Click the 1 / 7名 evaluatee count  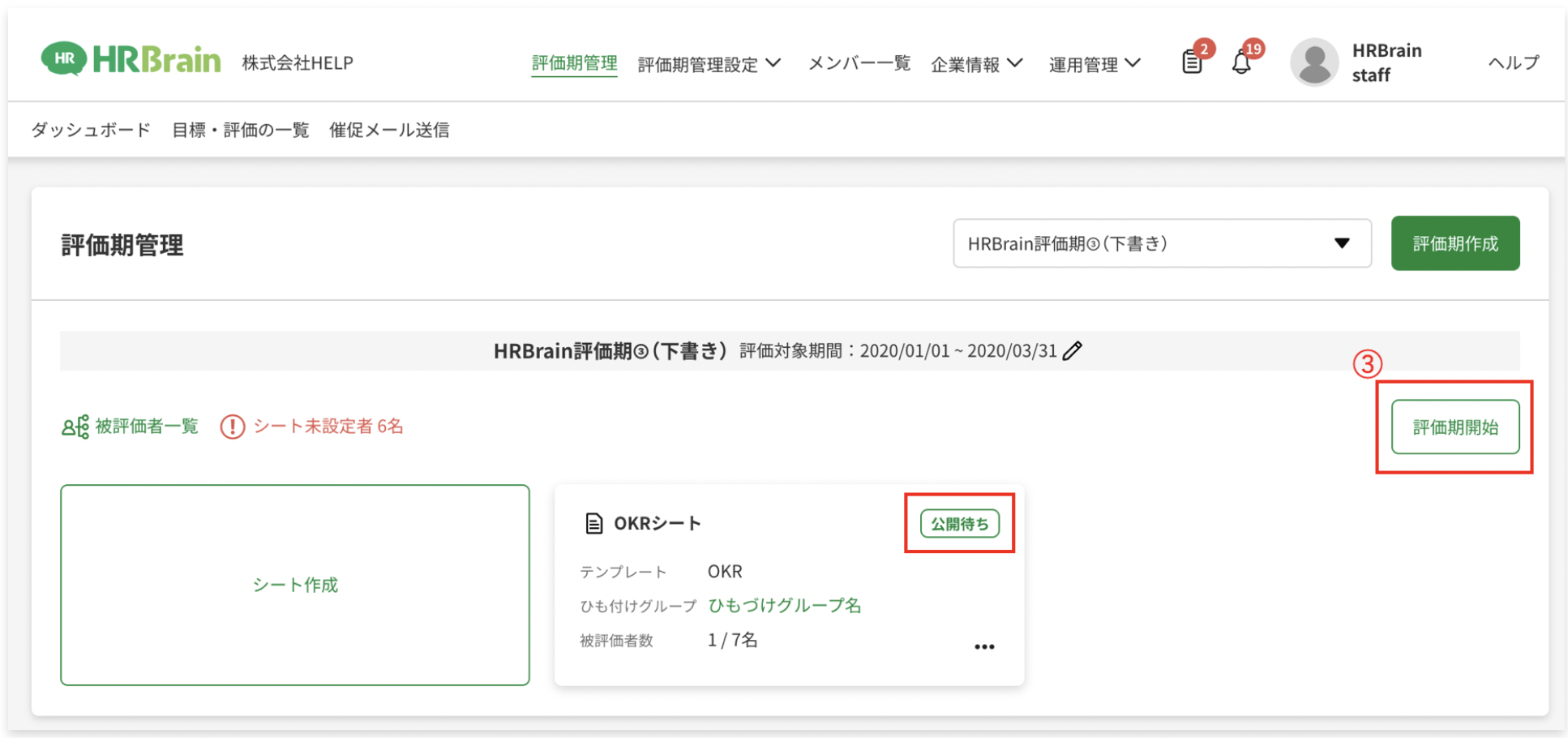[x=732, y=640]
